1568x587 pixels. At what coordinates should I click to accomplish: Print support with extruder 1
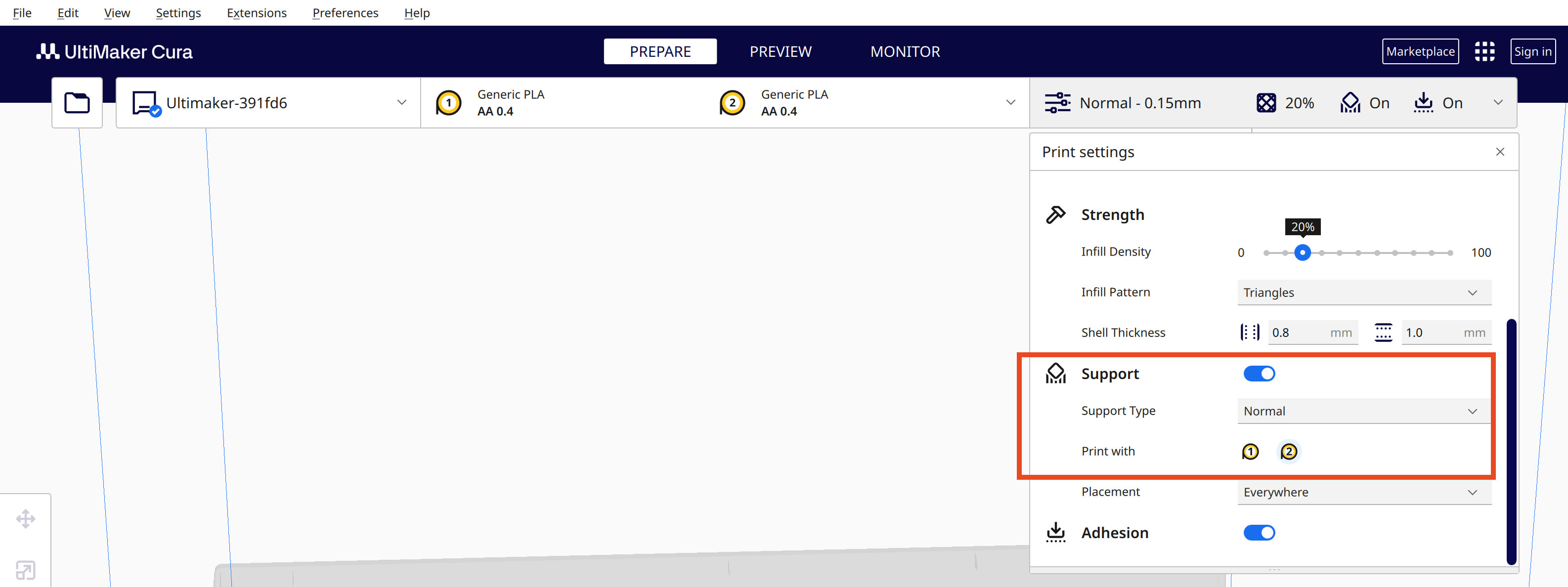click(x=1250, y=452)
